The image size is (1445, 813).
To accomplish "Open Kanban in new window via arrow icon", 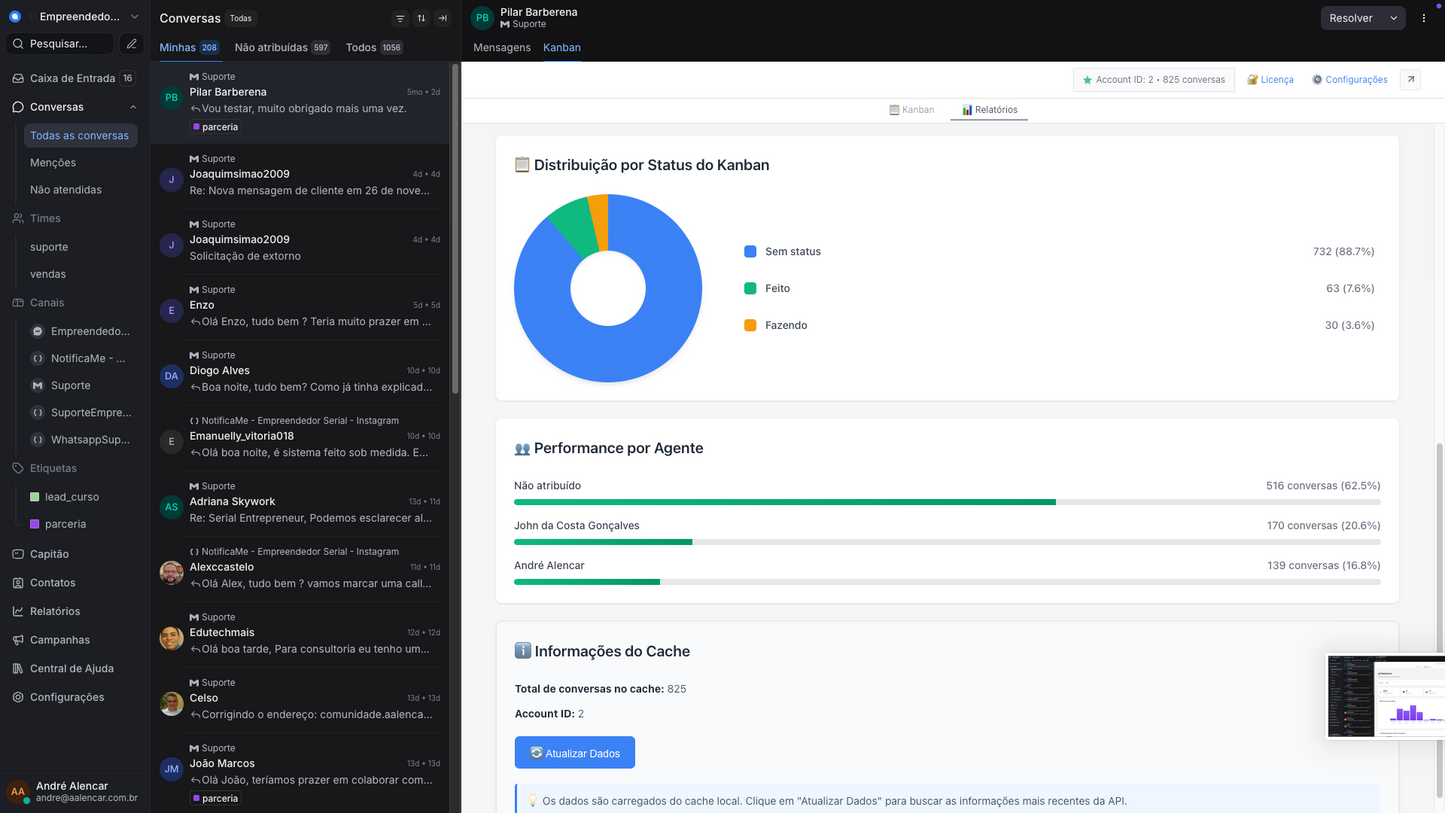I will 1410,79.
